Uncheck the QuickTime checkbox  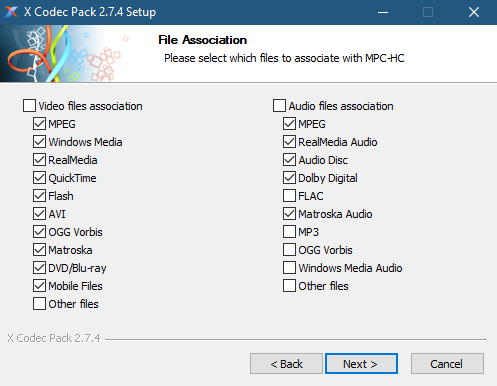(39, 178)
